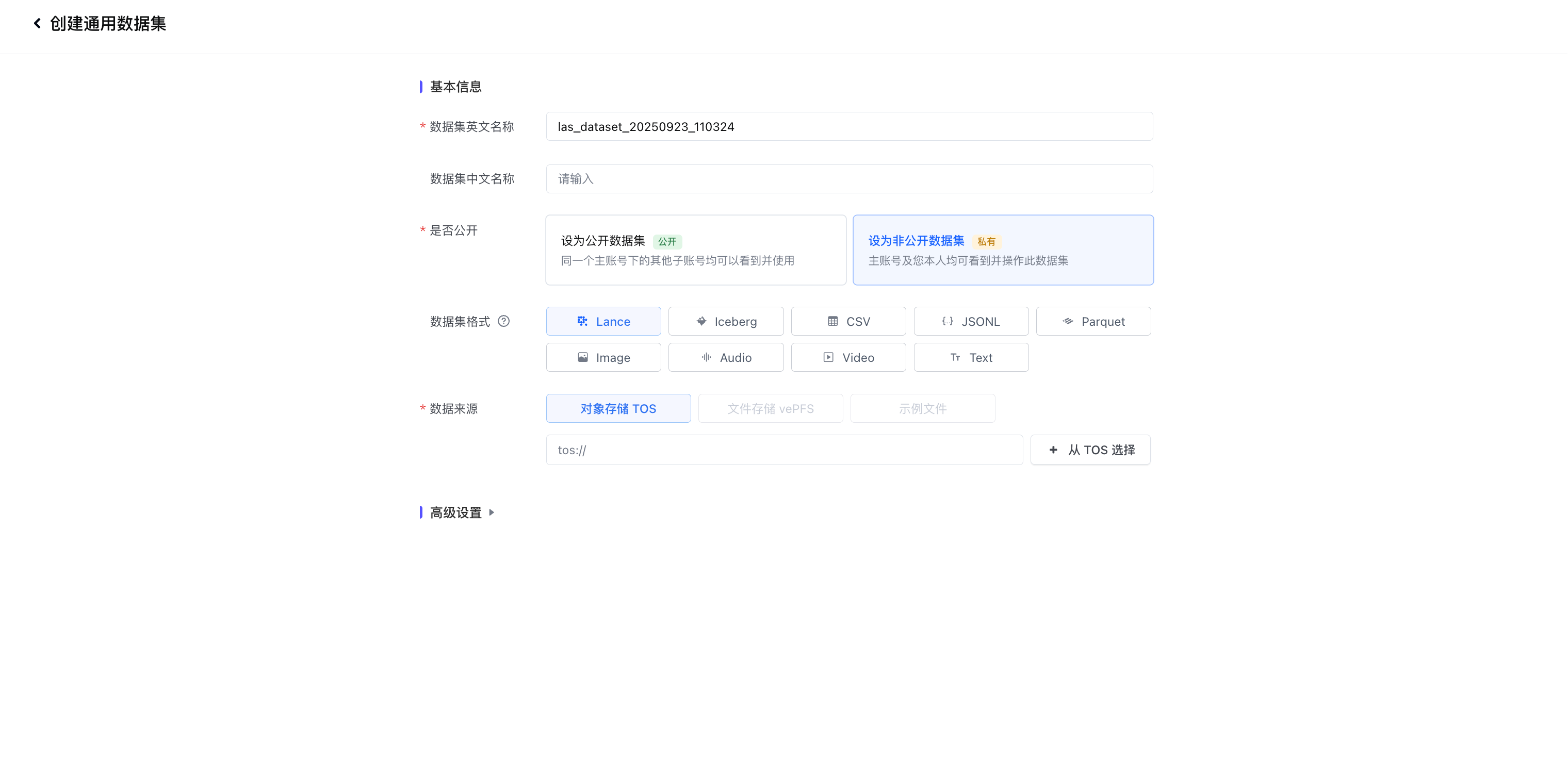Select the Text dataset format
This screenshot has width=1568, height=763.
tap(971, 357)
